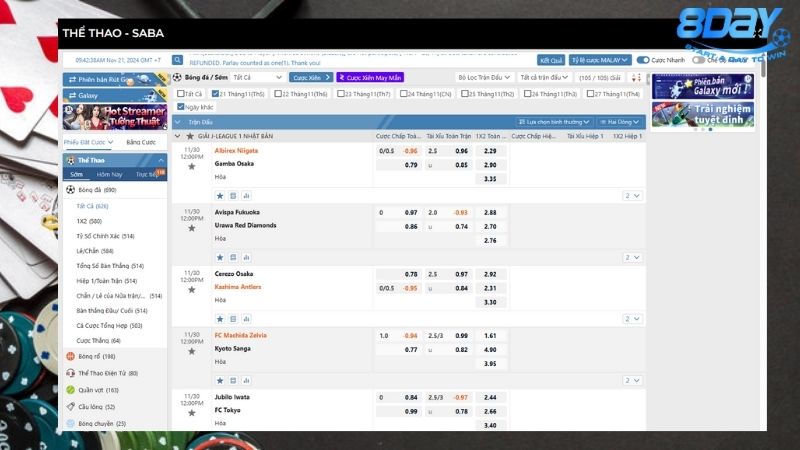Image resolution: width=800 pixels, height=450 pixels.
Task: Select 1X2 (580) market link
Action: pyautogui.click(x=89, y=221)
